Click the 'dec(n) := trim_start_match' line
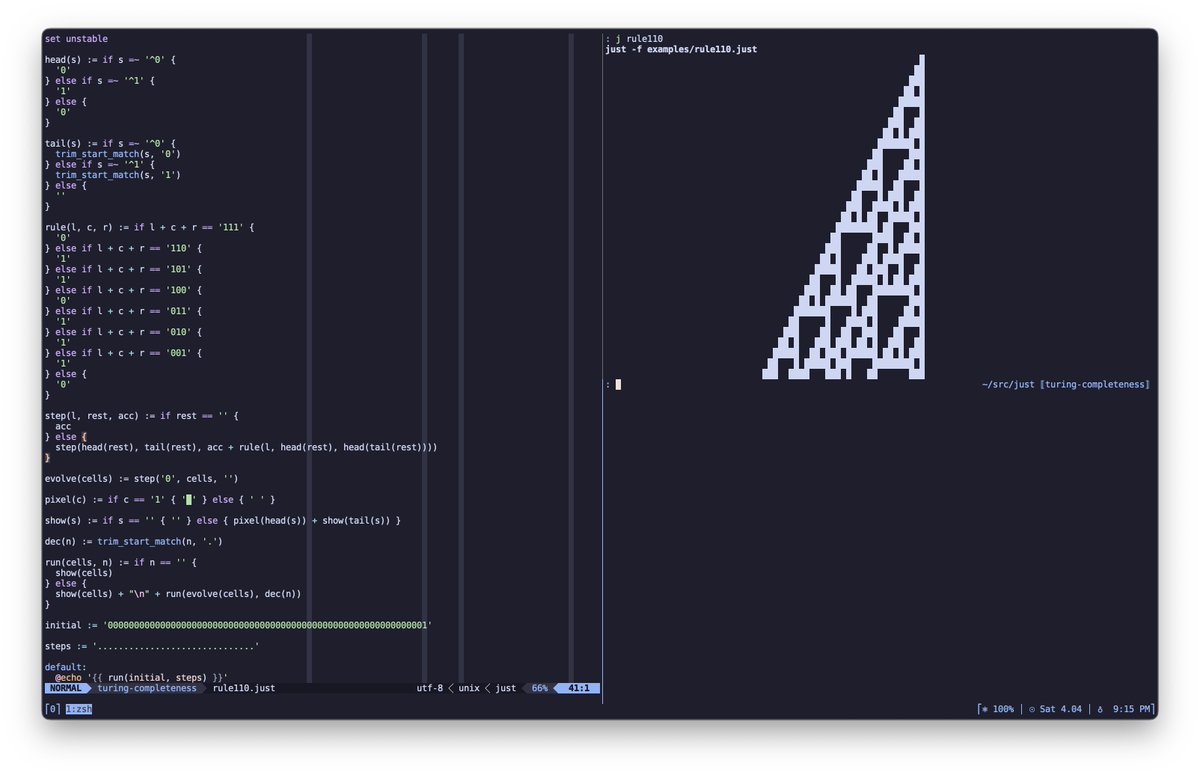This screenshot has height=775, width=1200. [x=134, y=542]
